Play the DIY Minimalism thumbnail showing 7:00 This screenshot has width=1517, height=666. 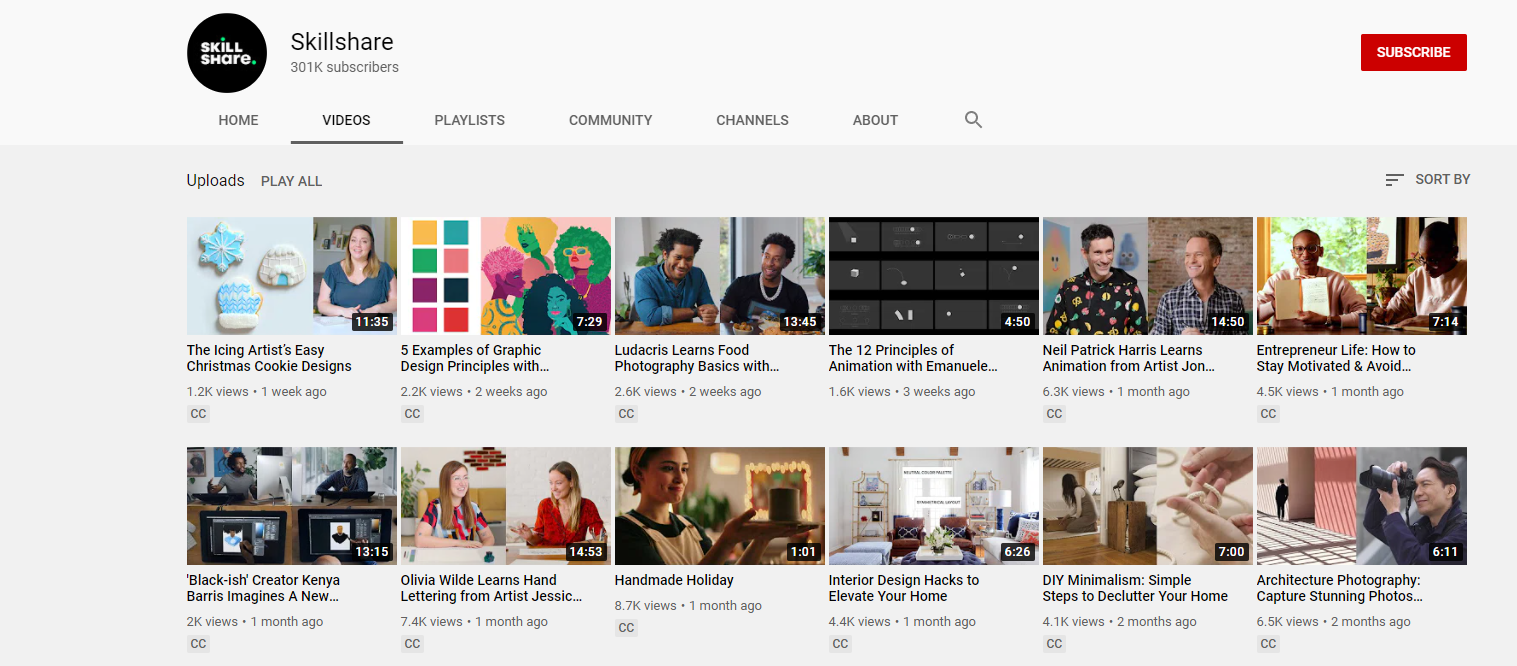tap(1148, 506)
